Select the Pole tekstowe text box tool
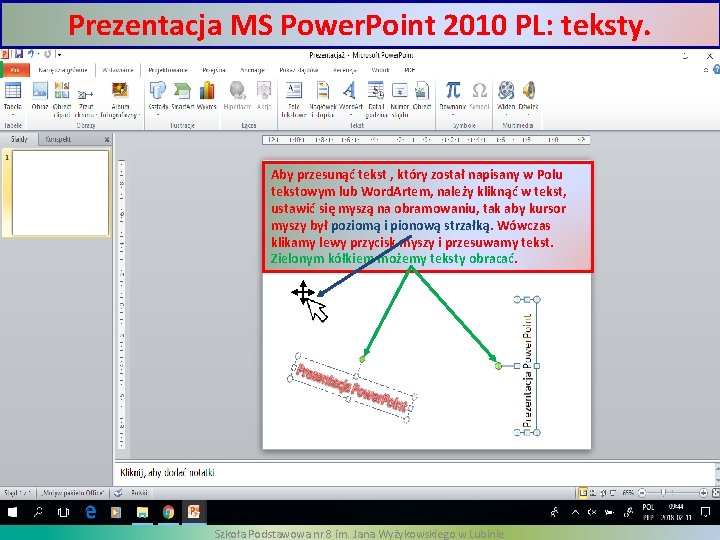This screenshot has height=540, width=720. coord(294,99)
